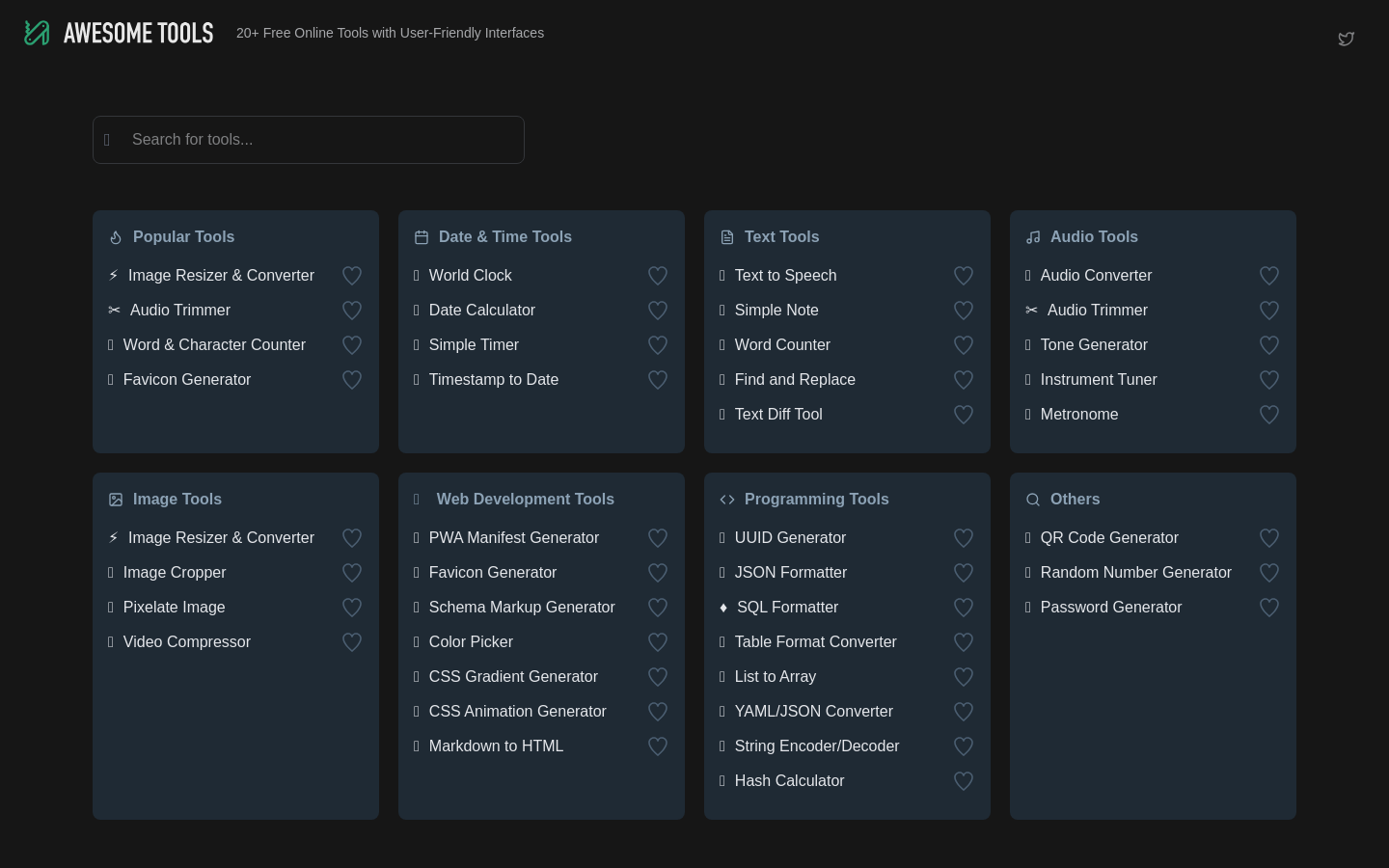
Task: Open the Random Number Generator
Action: (1136, 573)
